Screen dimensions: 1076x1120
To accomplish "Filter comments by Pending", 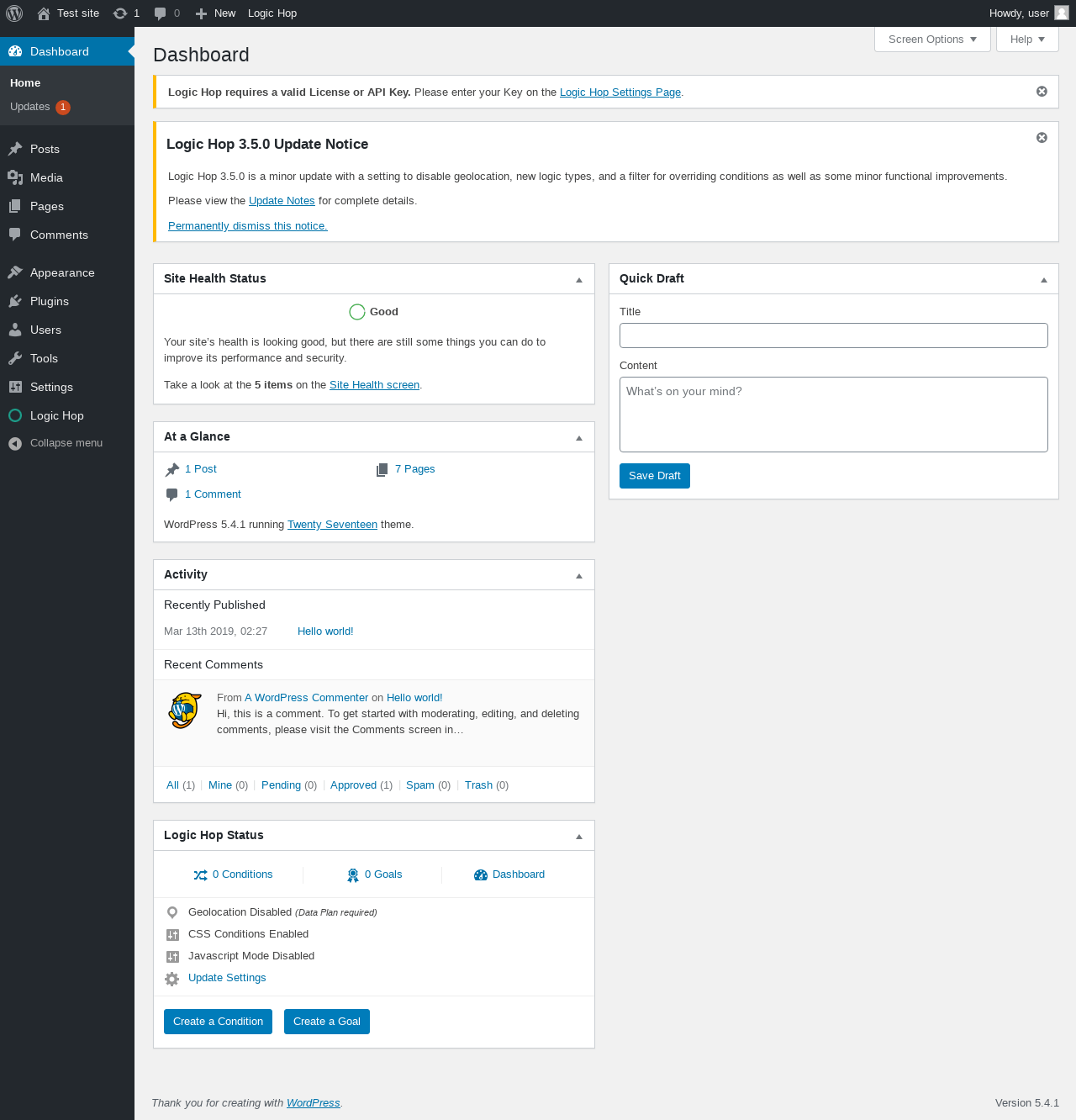I will (x=281, y=785).
